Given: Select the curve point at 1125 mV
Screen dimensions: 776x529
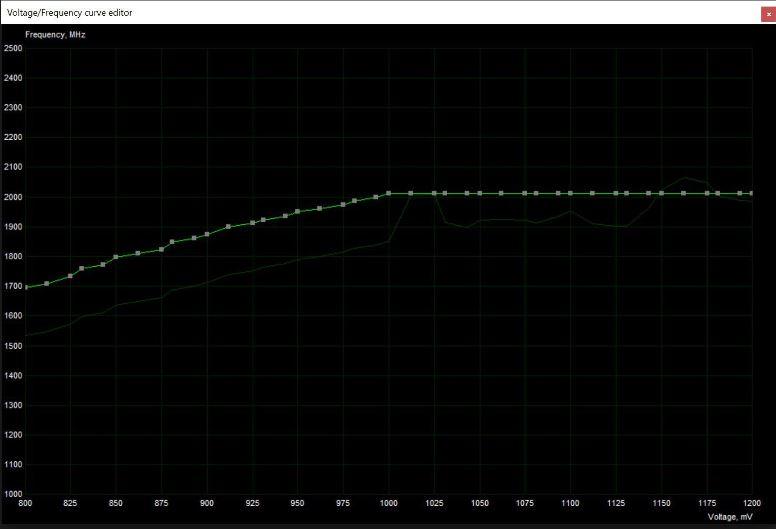Looking at the screenshot, I should click(616, 193).
